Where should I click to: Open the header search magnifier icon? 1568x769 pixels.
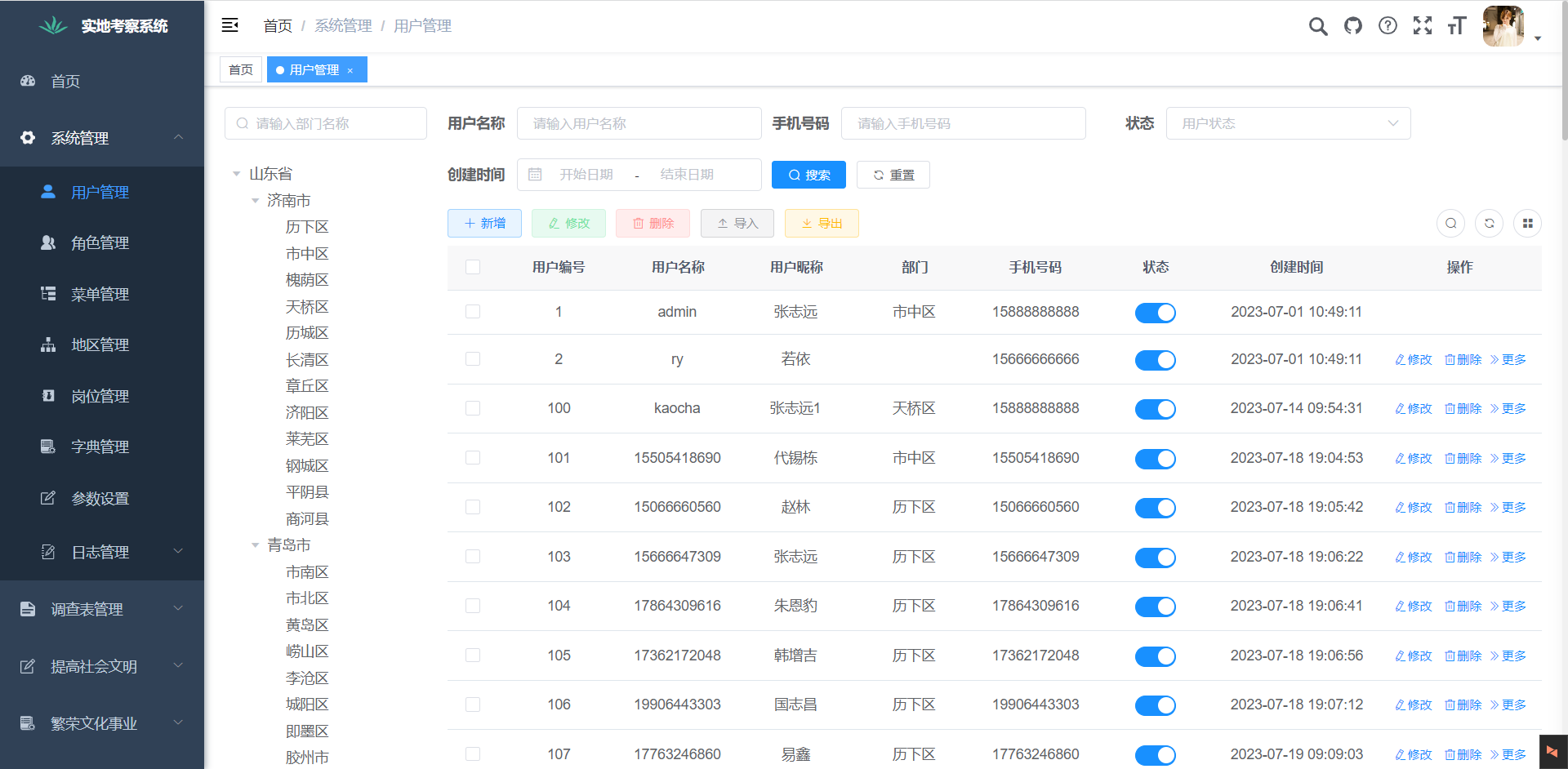(x=1317, y=26)
